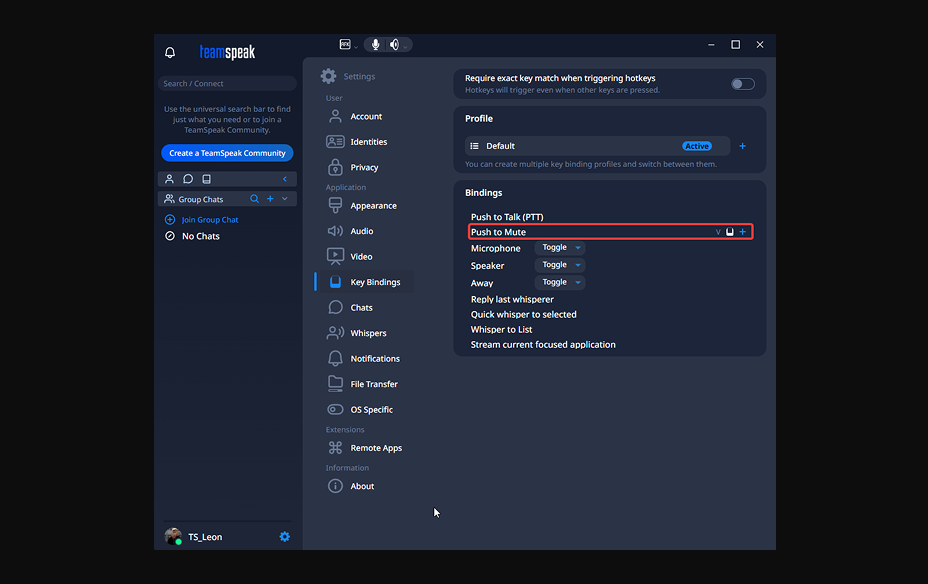928x584 pixels.
Task: Open the Whispers settings page
Action: (368, 333)
